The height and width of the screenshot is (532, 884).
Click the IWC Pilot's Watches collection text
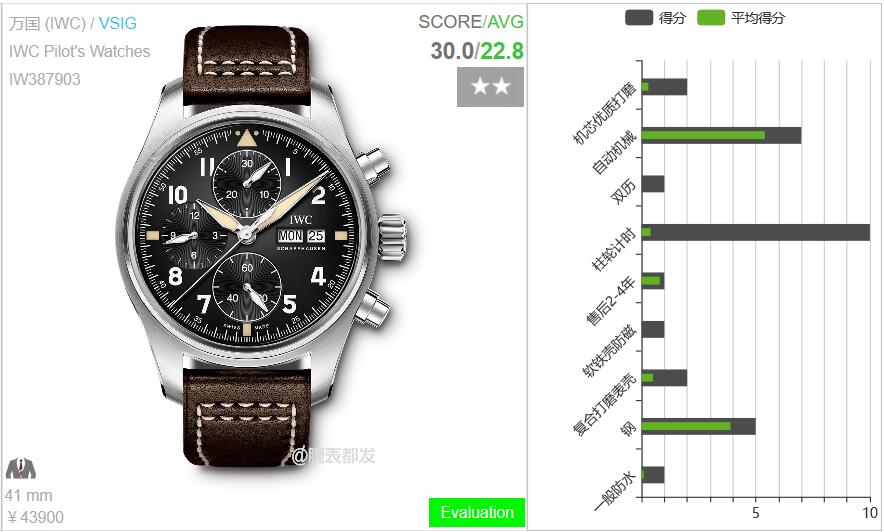coord(79,51)
